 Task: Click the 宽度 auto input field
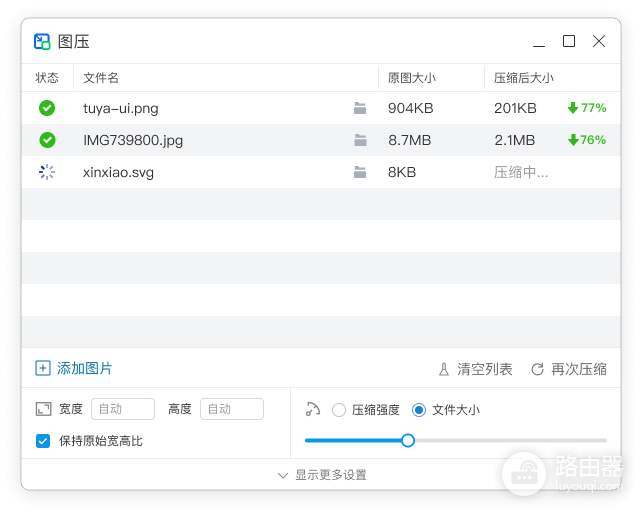pyautogui.click(x=123, y=409)
